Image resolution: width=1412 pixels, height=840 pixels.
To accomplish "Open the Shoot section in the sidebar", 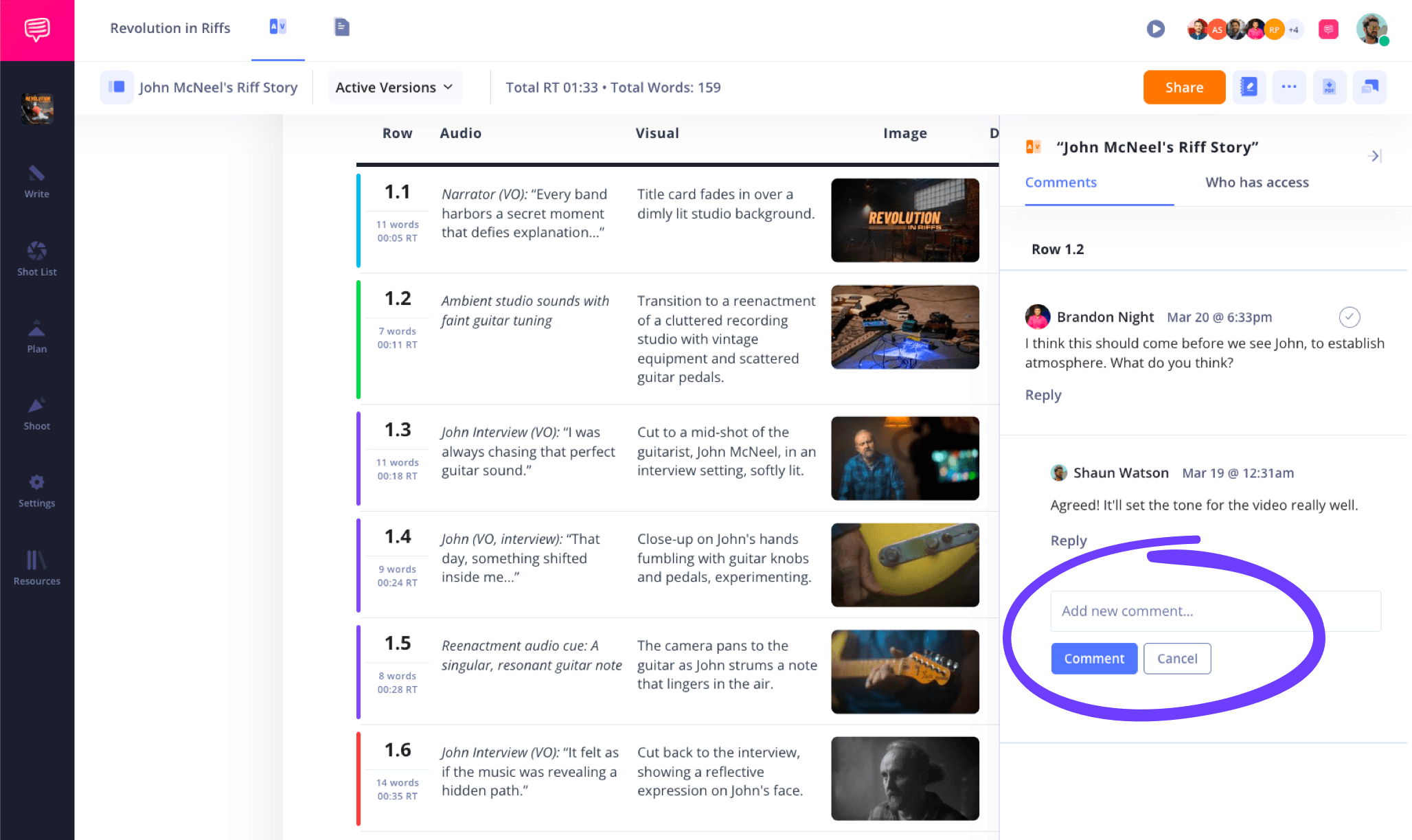I will coord(36,413).
